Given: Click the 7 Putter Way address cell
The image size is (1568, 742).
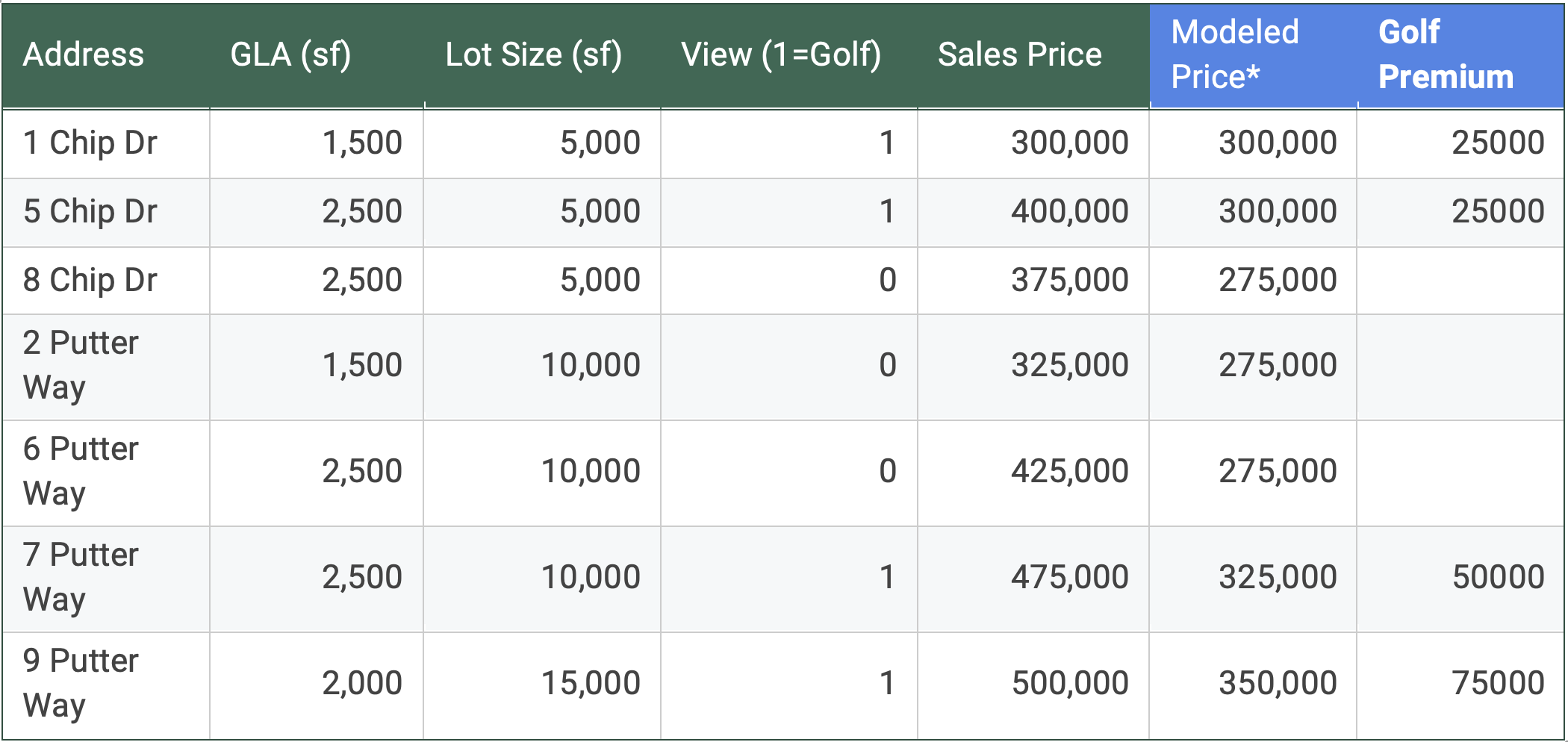Looking at the screenshot, I should (x=81, y=577).
